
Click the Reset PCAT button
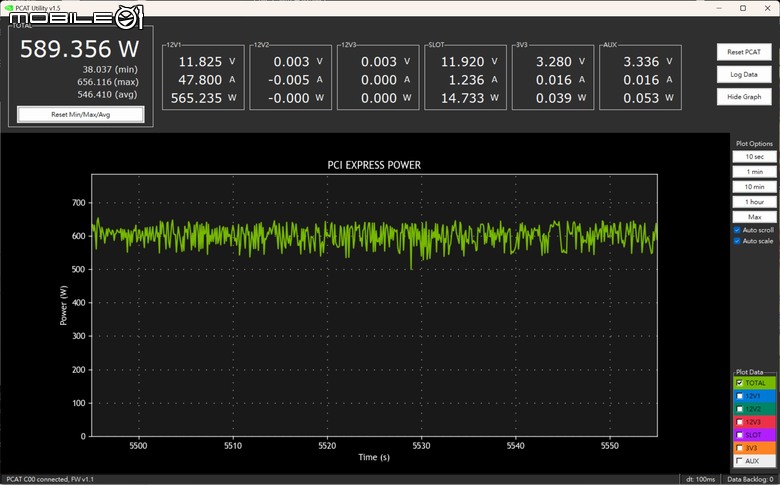pos(744,52)
